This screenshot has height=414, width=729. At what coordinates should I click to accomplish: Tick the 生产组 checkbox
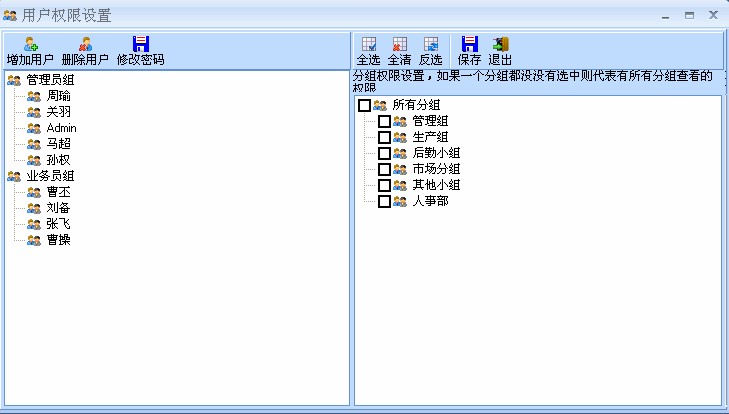384,137
